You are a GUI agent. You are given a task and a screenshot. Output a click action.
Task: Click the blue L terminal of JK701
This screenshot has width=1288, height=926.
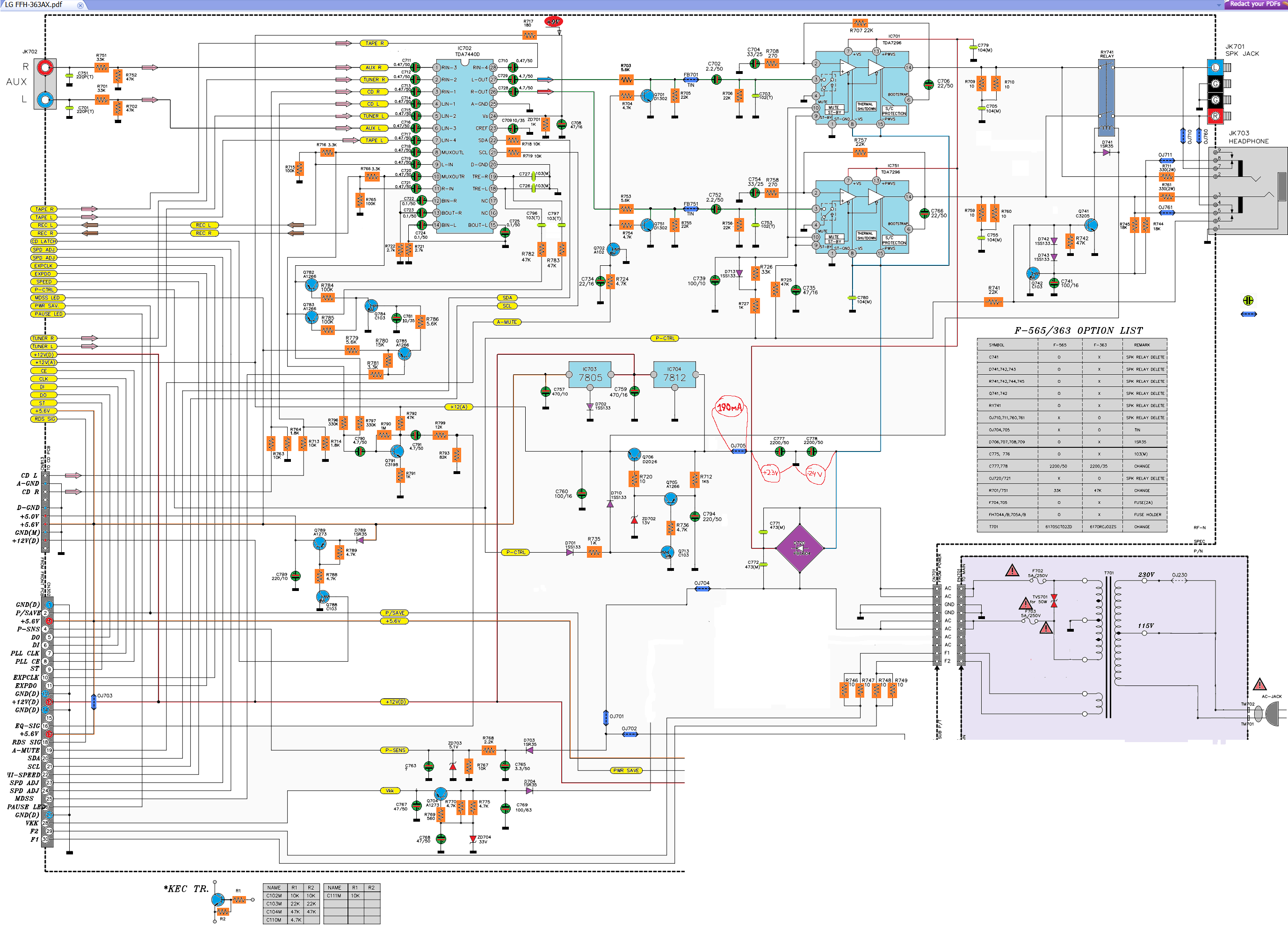(1215, 67)
